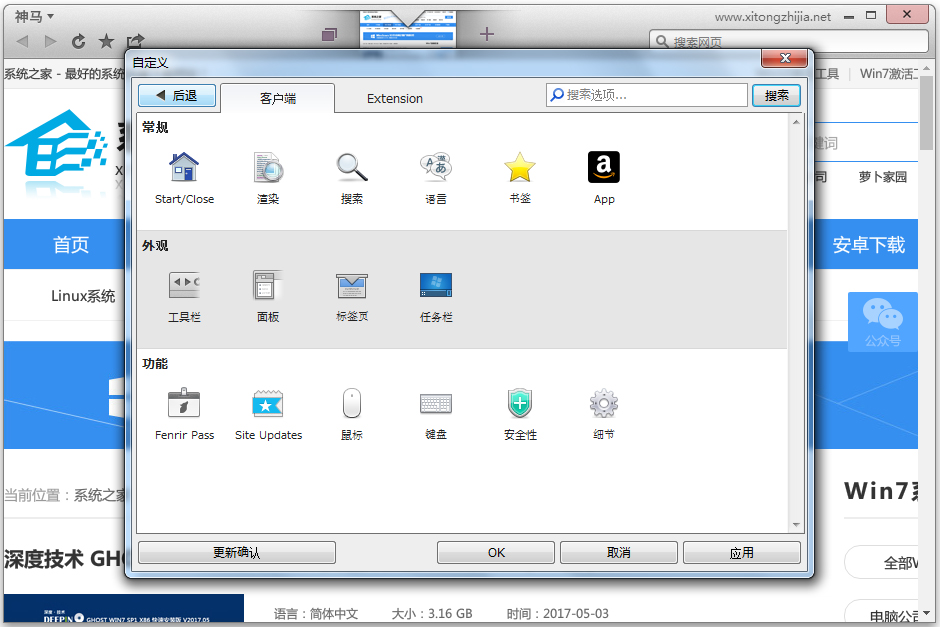Viewport: 940px width, 627px height.
Task: Click the 后退 back button in dialog
Action: point(177,95)
